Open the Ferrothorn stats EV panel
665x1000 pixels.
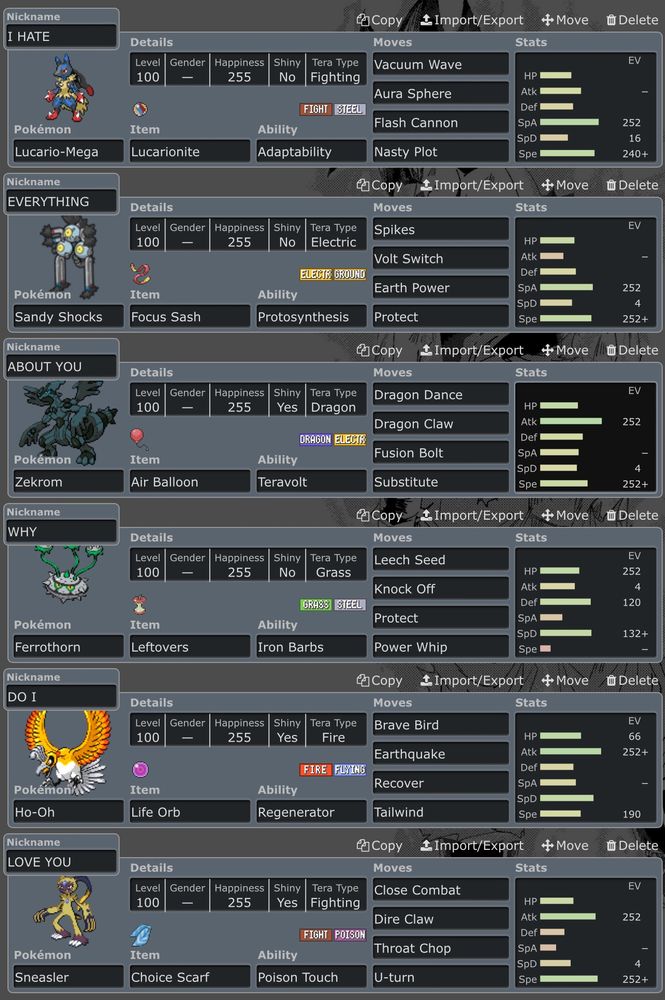coord(585,603)
